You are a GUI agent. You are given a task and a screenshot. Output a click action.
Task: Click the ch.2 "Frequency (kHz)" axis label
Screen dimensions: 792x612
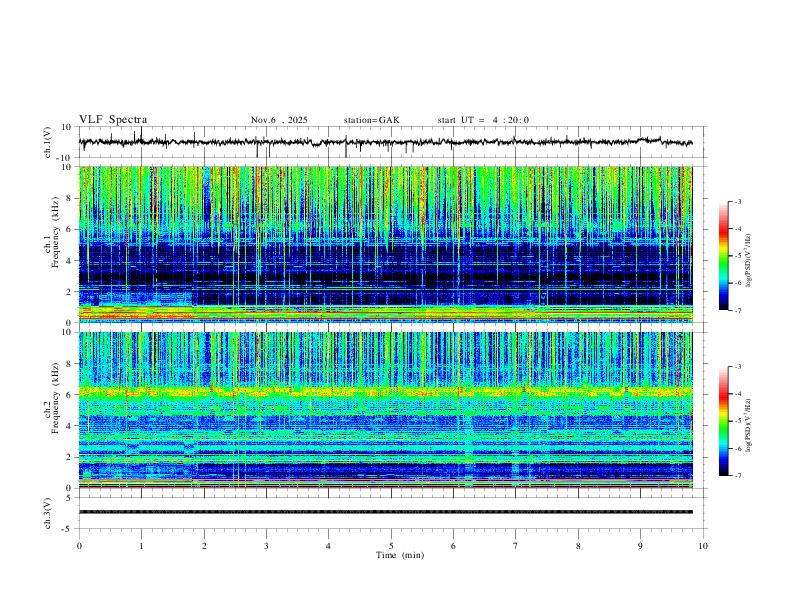(x=56, y=398)
